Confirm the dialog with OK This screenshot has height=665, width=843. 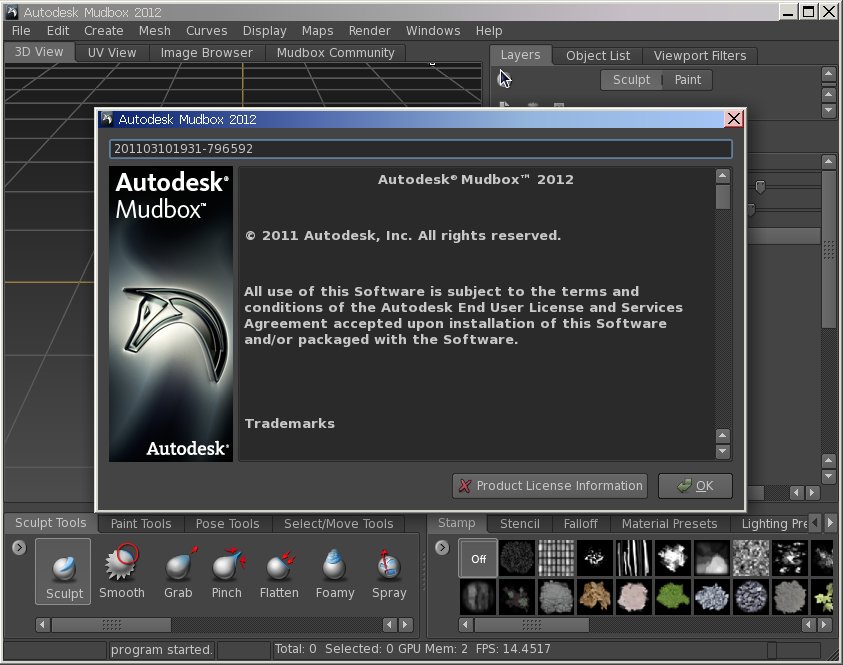(x=695, y=485)
